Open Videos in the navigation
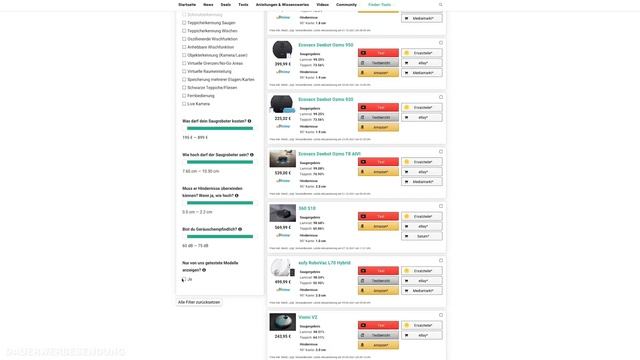This screenshot has width=640, height=360. (x=322, y=4)
